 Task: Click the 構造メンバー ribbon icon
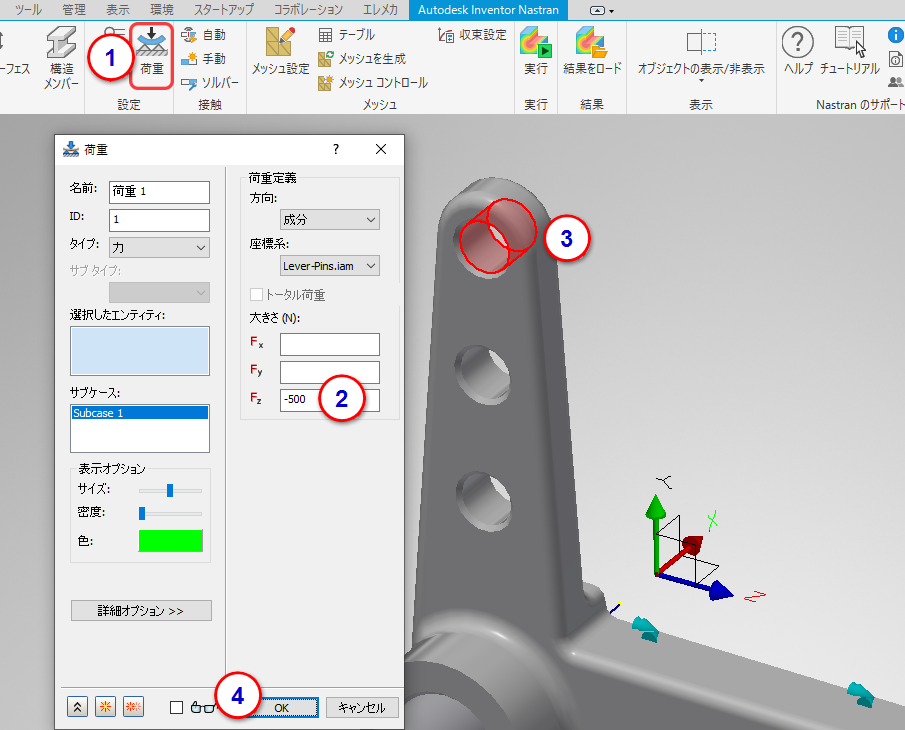coord(61,58)
